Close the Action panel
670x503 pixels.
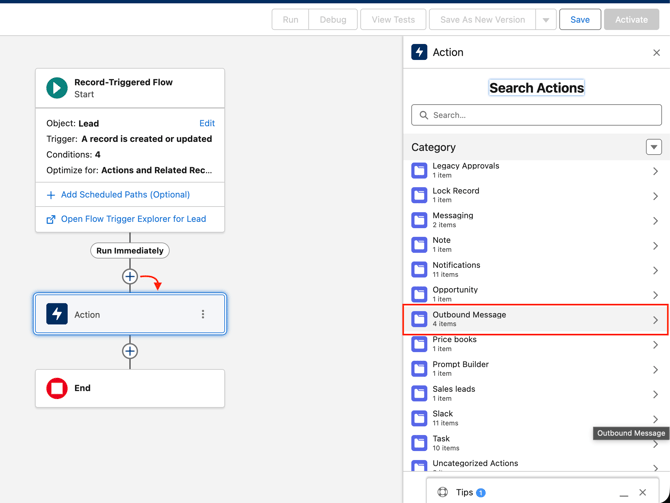pos(656,53)
